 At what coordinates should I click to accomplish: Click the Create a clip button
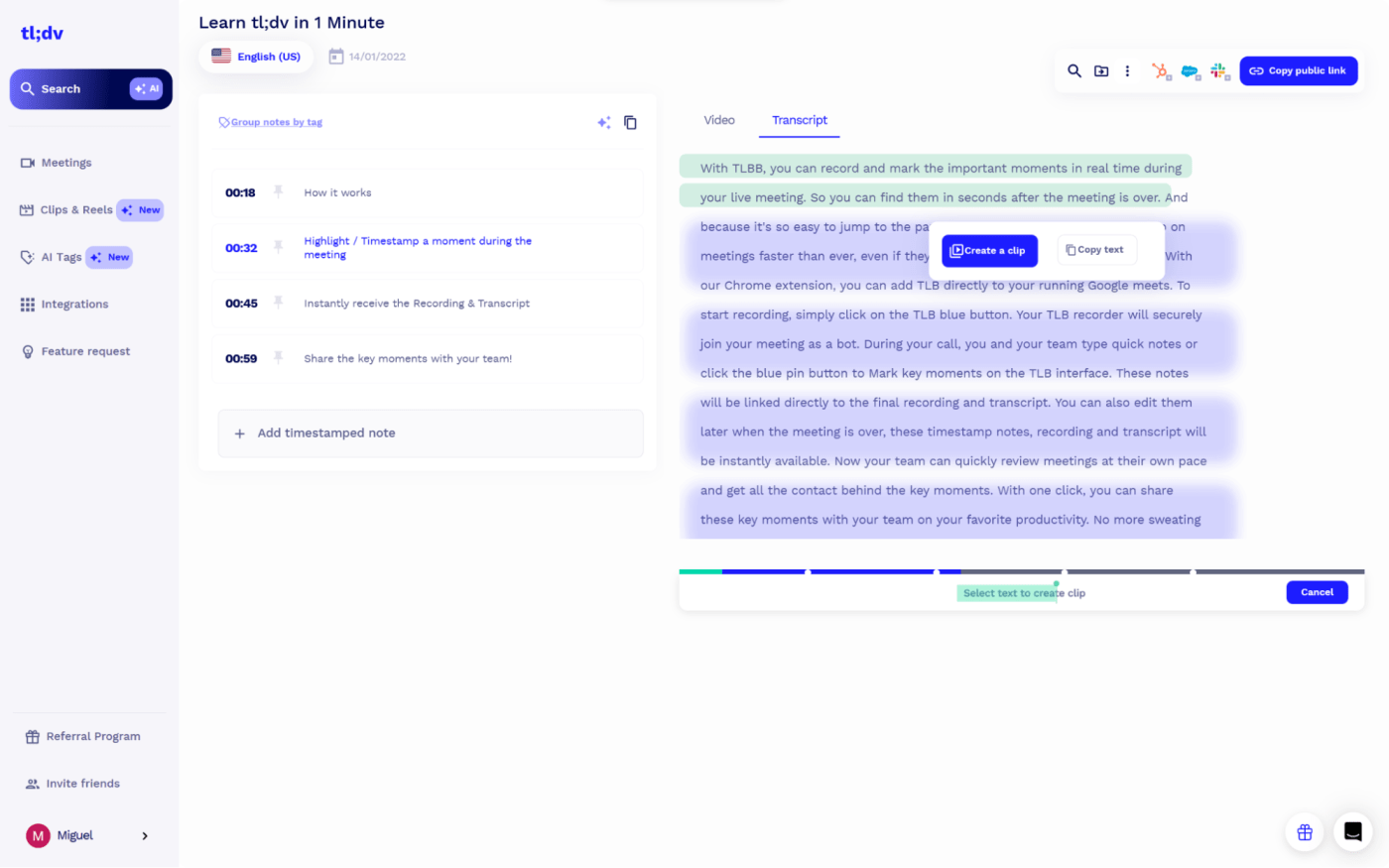[989, 250]
